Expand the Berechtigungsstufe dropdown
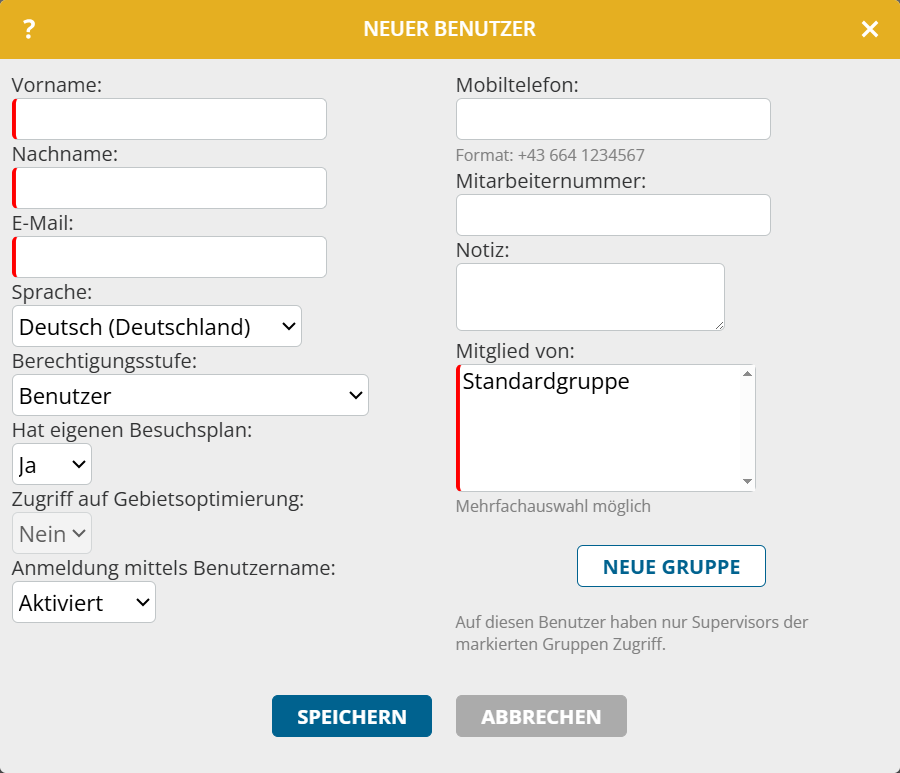 (190, 395)
